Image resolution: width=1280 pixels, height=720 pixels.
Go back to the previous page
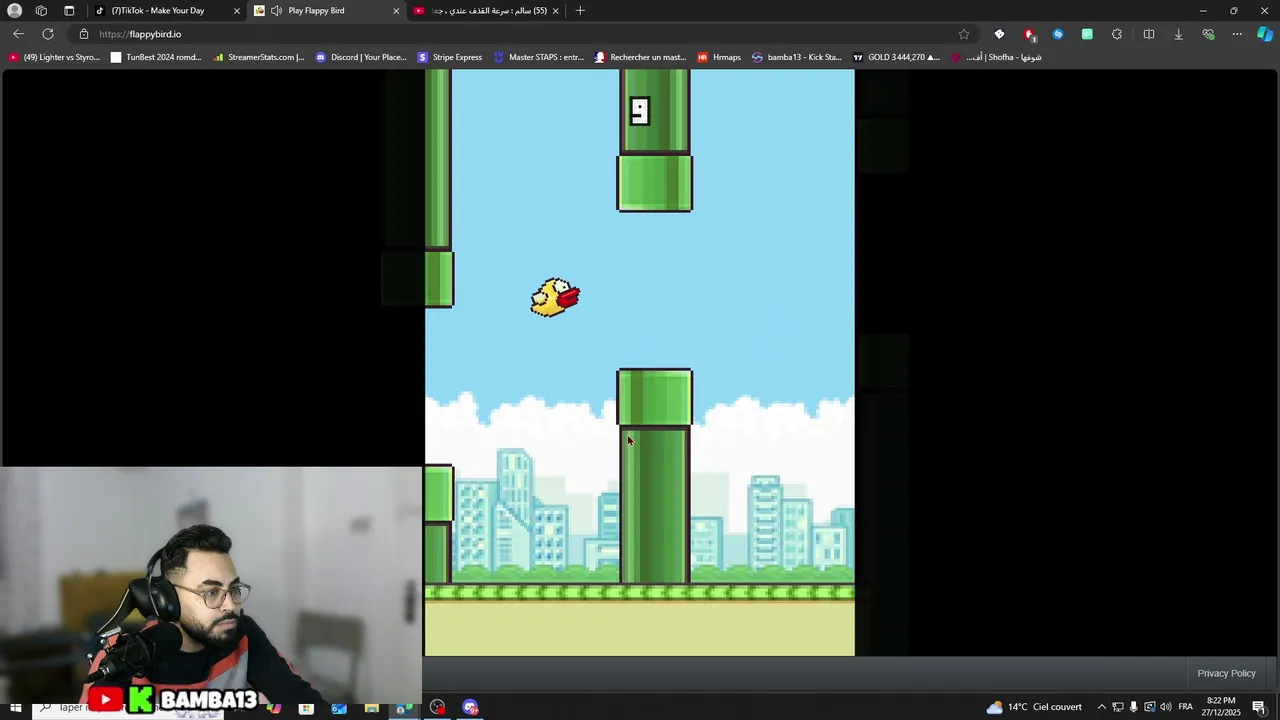point(18,34)
